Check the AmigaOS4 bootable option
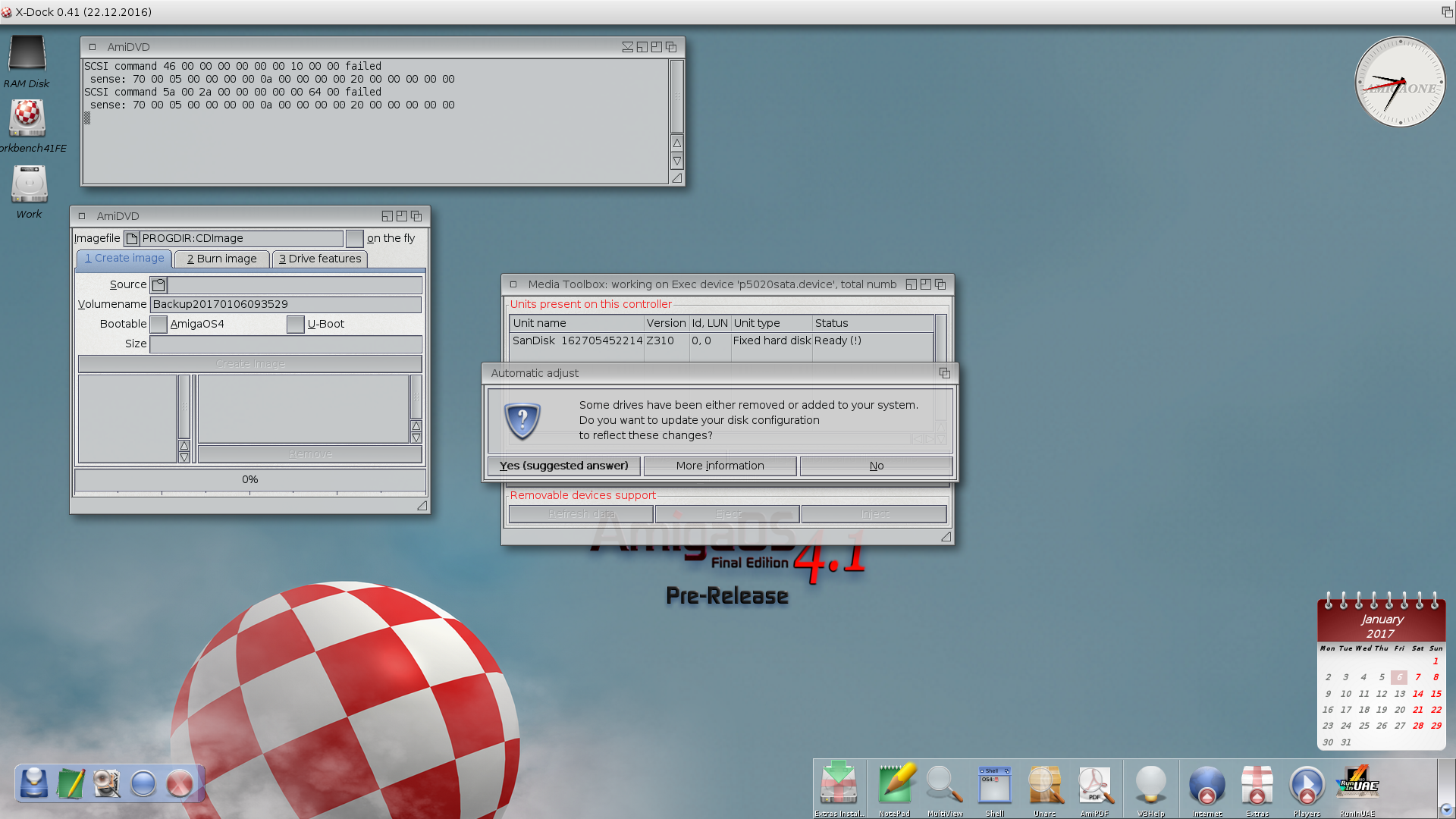The image size is (1456, 819). (x=158, y=325)
